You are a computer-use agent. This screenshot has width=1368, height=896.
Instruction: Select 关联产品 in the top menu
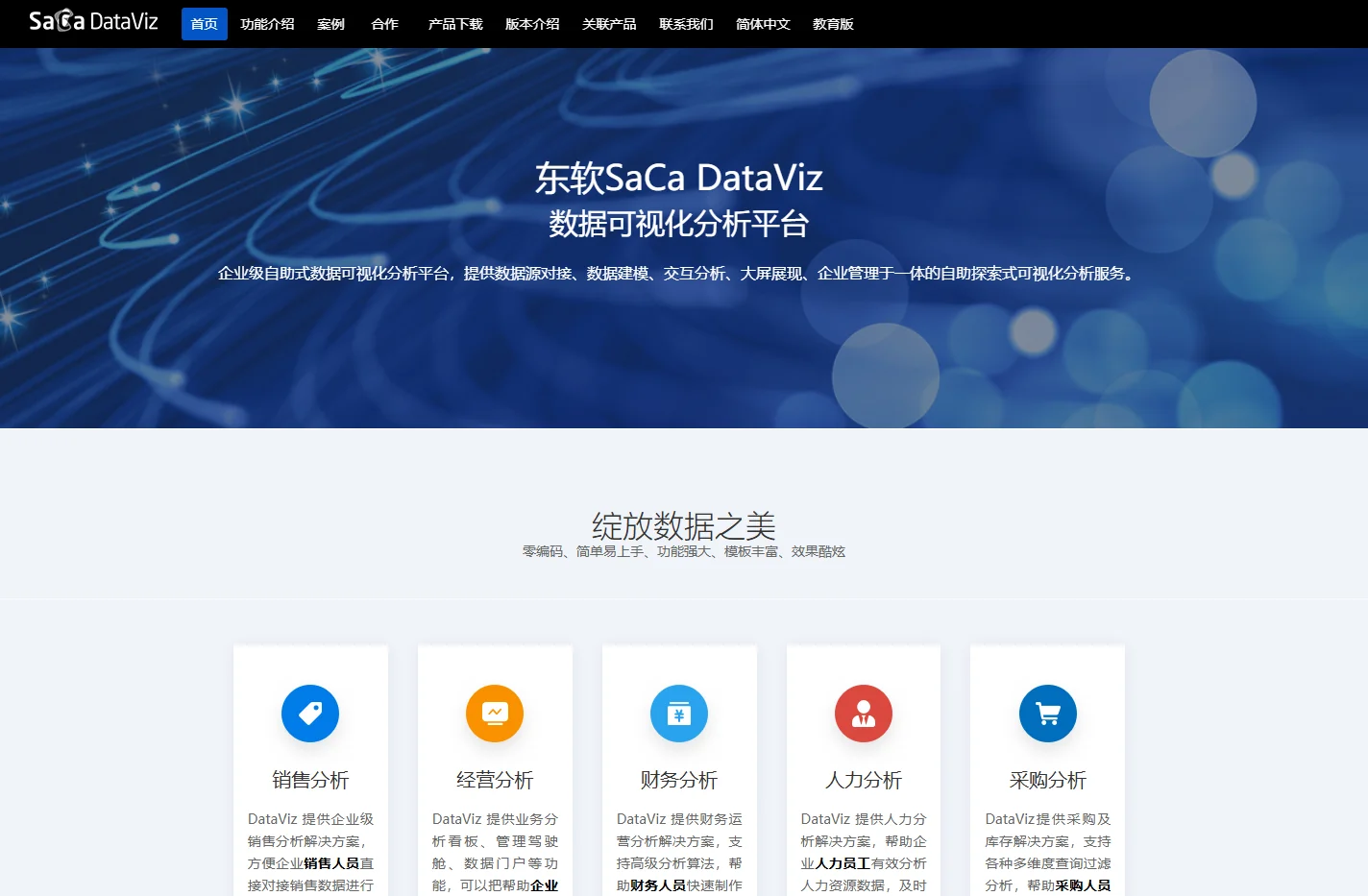pos(609,24)
